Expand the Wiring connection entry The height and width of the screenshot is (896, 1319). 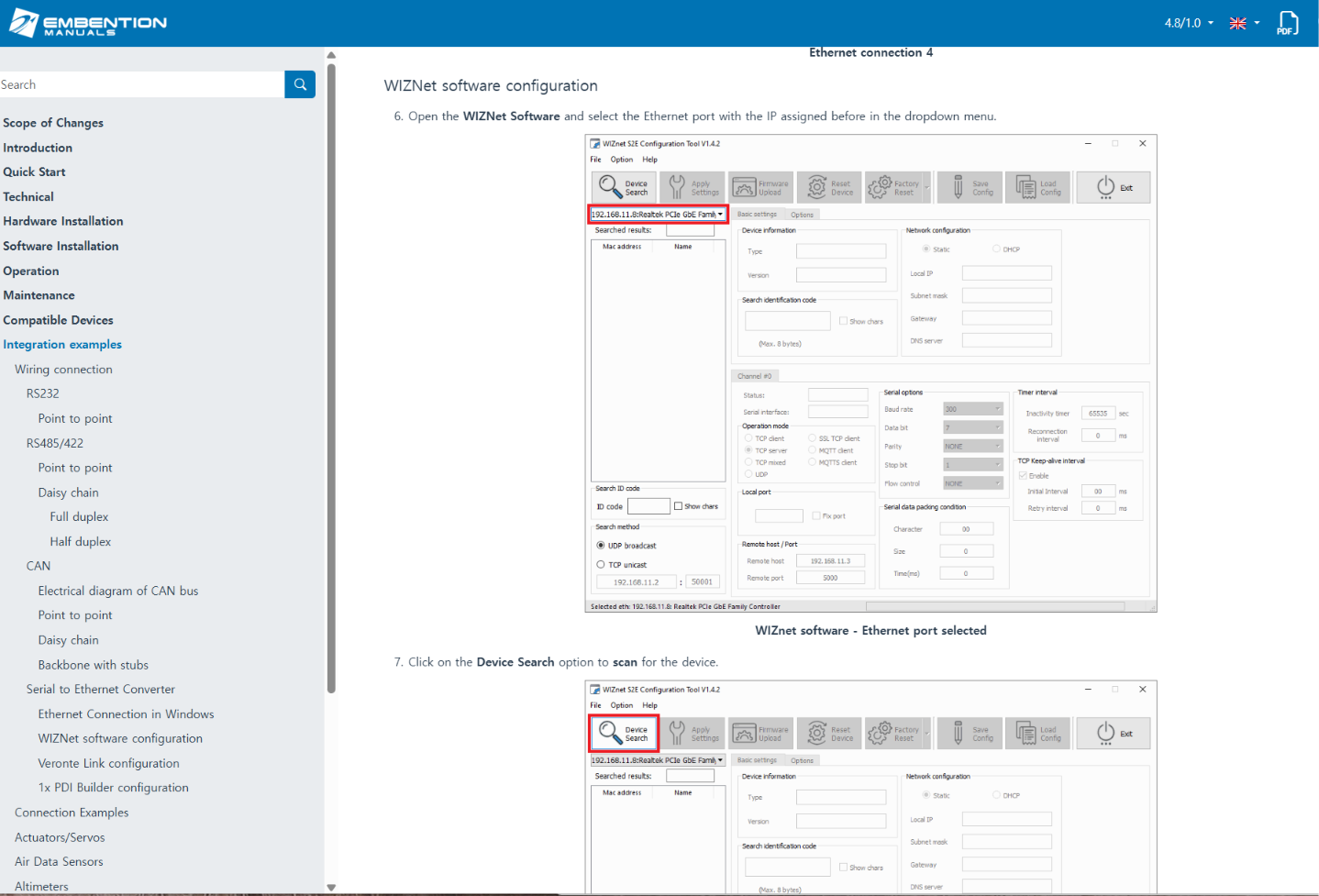pyautogui.click(x=63, y=370)
